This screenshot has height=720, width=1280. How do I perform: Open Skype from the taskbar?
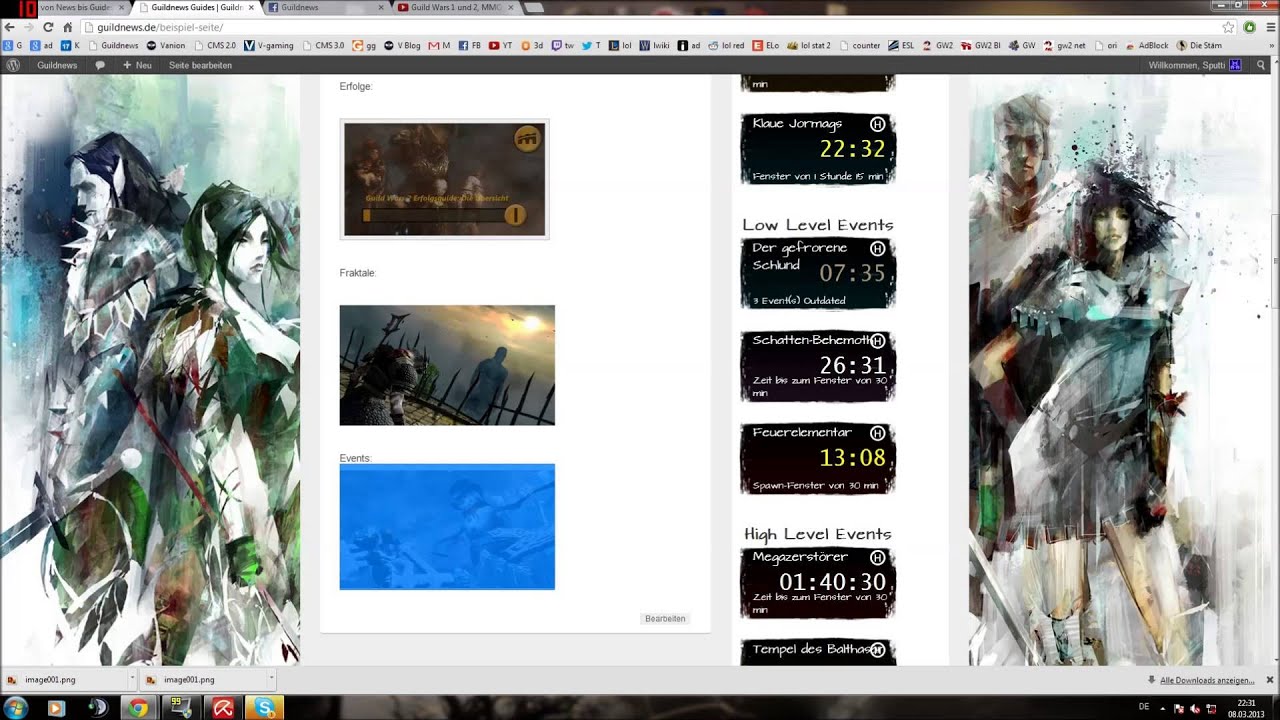(265, 708)
